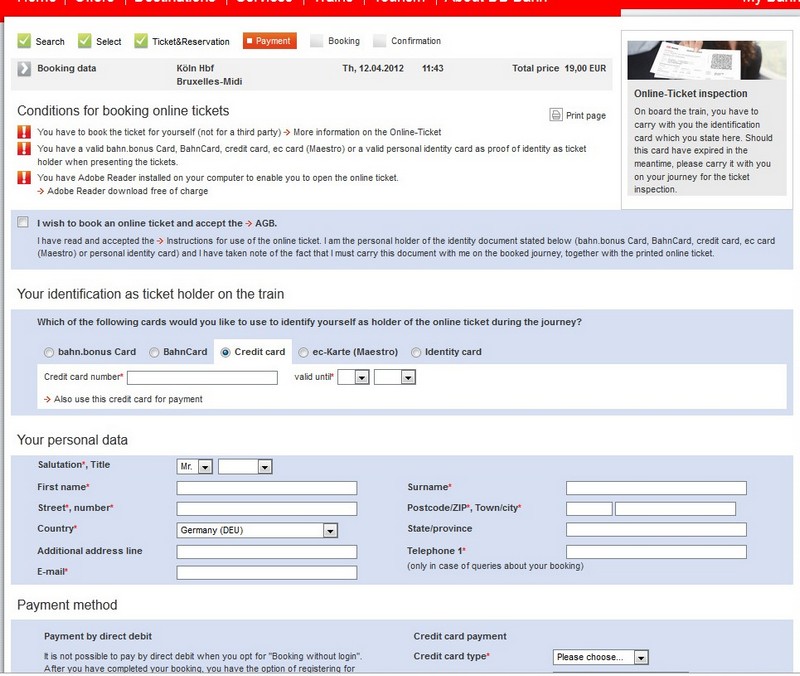
Task: Open More information on the Online-Ticket link
Action: coord(367,132)
